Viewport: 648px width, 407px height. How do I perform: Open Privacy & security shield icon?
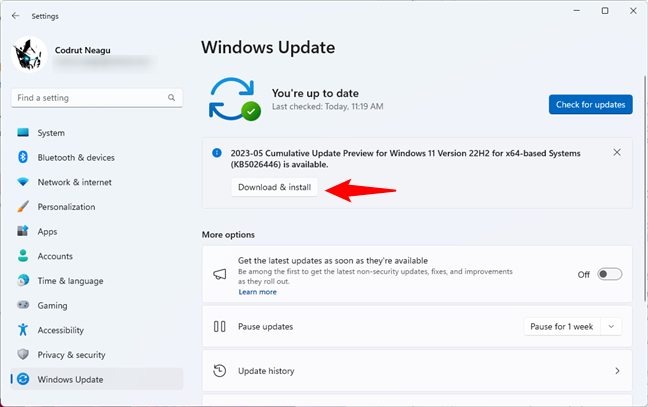tap(23, 355)
